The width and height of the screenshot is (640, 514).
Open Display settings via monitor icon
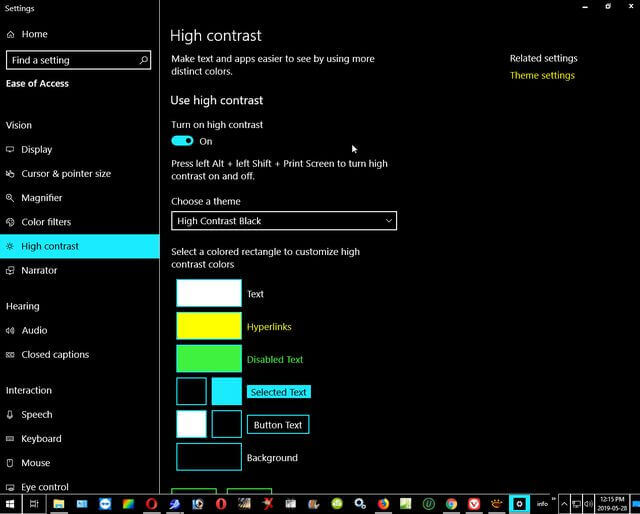[x=10, y=149]
